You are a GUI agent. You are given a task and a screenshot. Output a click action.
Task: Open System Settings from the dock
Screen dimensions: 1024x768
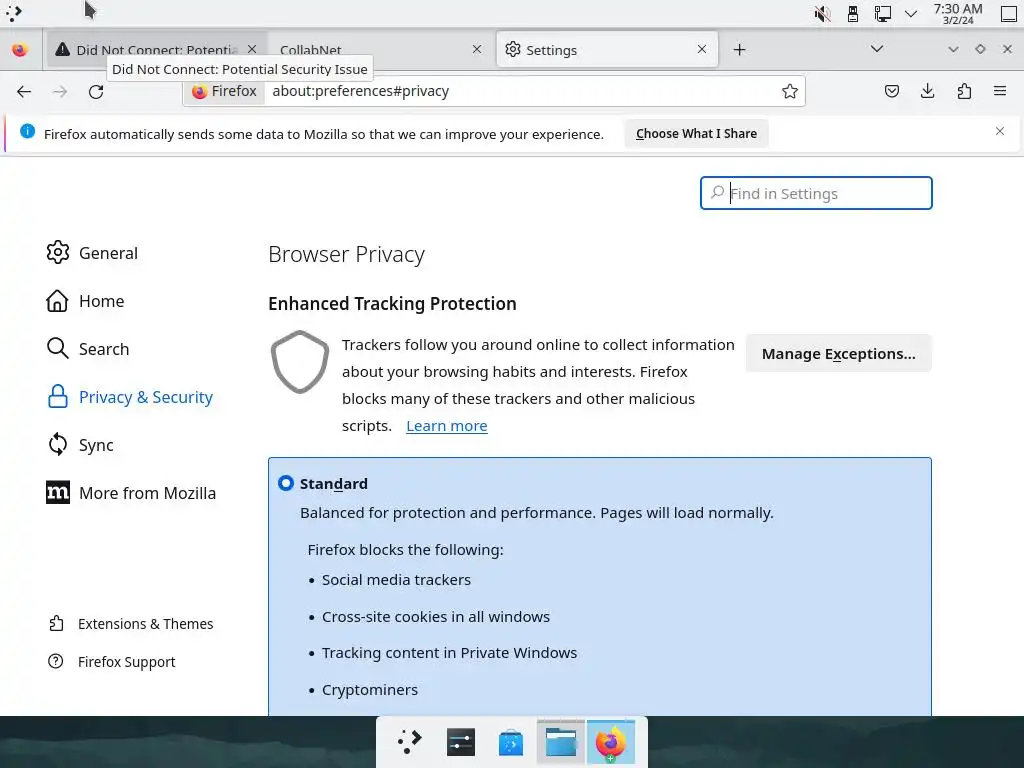pos(460,742)
